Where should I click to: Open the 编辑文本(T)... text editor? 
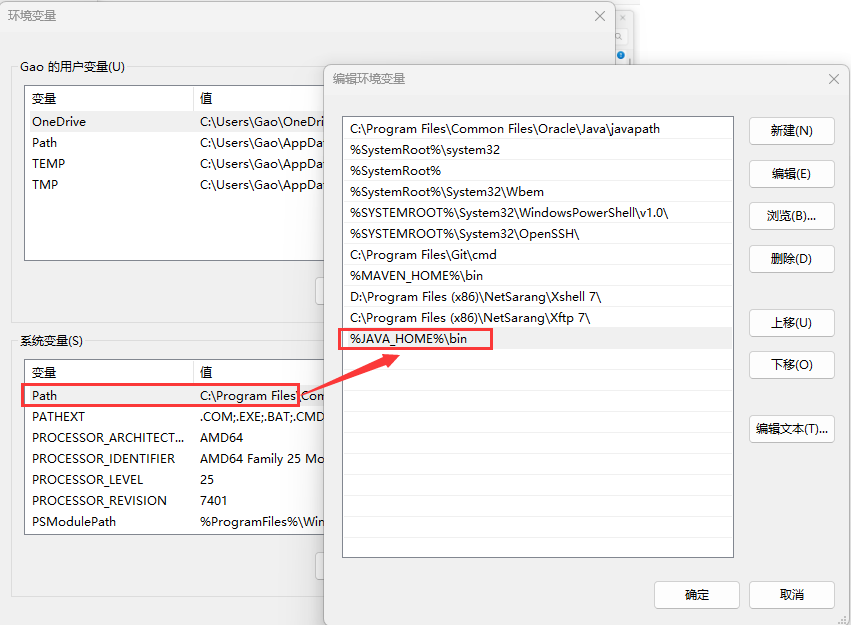click(x=791, y=429)
